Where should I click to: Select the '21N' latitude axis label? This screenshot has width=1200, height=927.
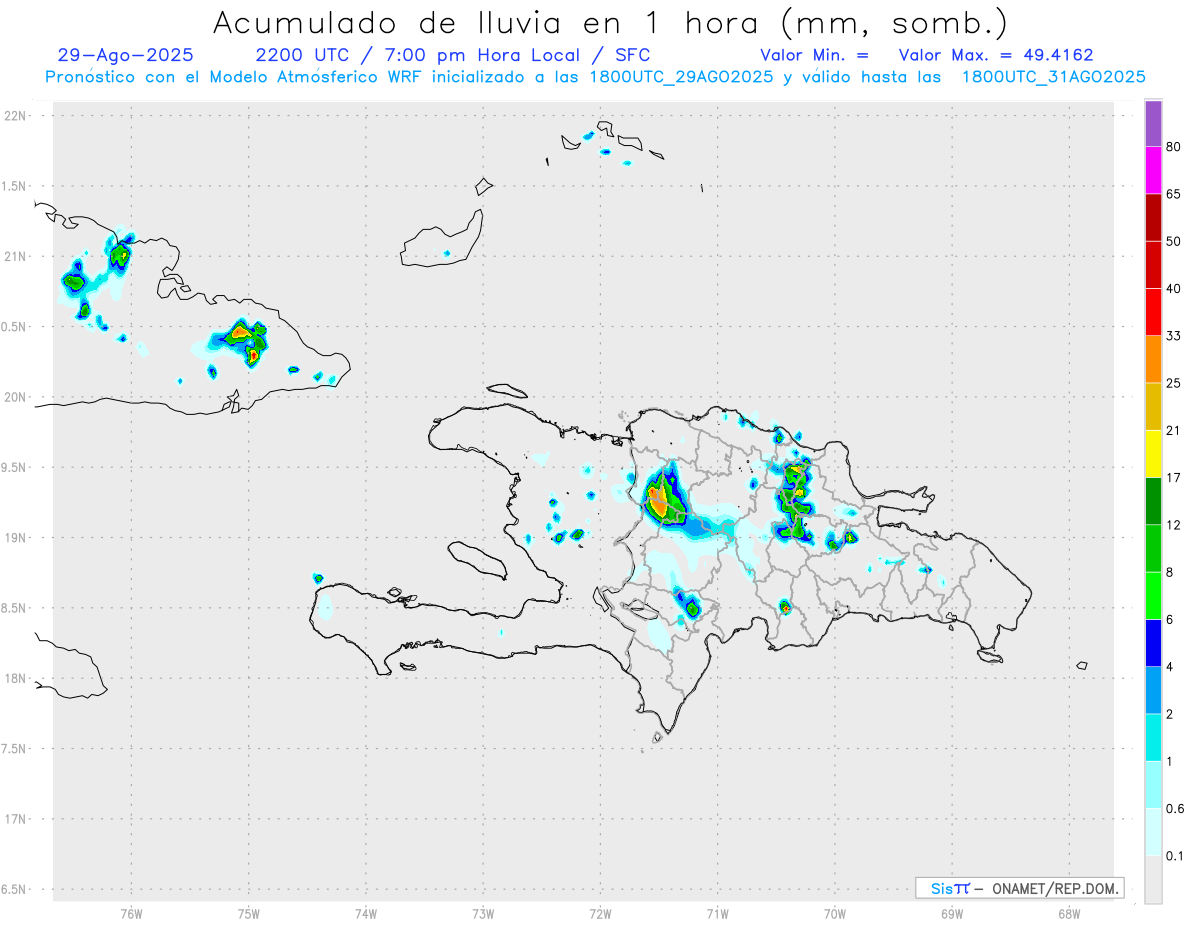pyautogui.click(x=16, y=257)
